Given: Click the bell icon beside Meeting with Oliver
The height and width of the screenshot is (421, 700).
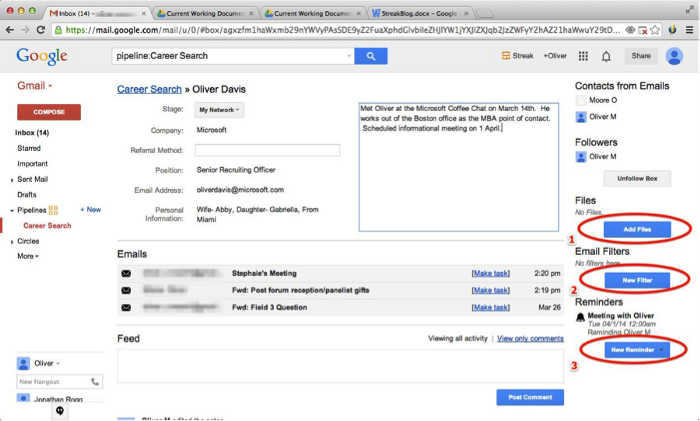Looking at the screenshot, I should [x=580, y=317].
